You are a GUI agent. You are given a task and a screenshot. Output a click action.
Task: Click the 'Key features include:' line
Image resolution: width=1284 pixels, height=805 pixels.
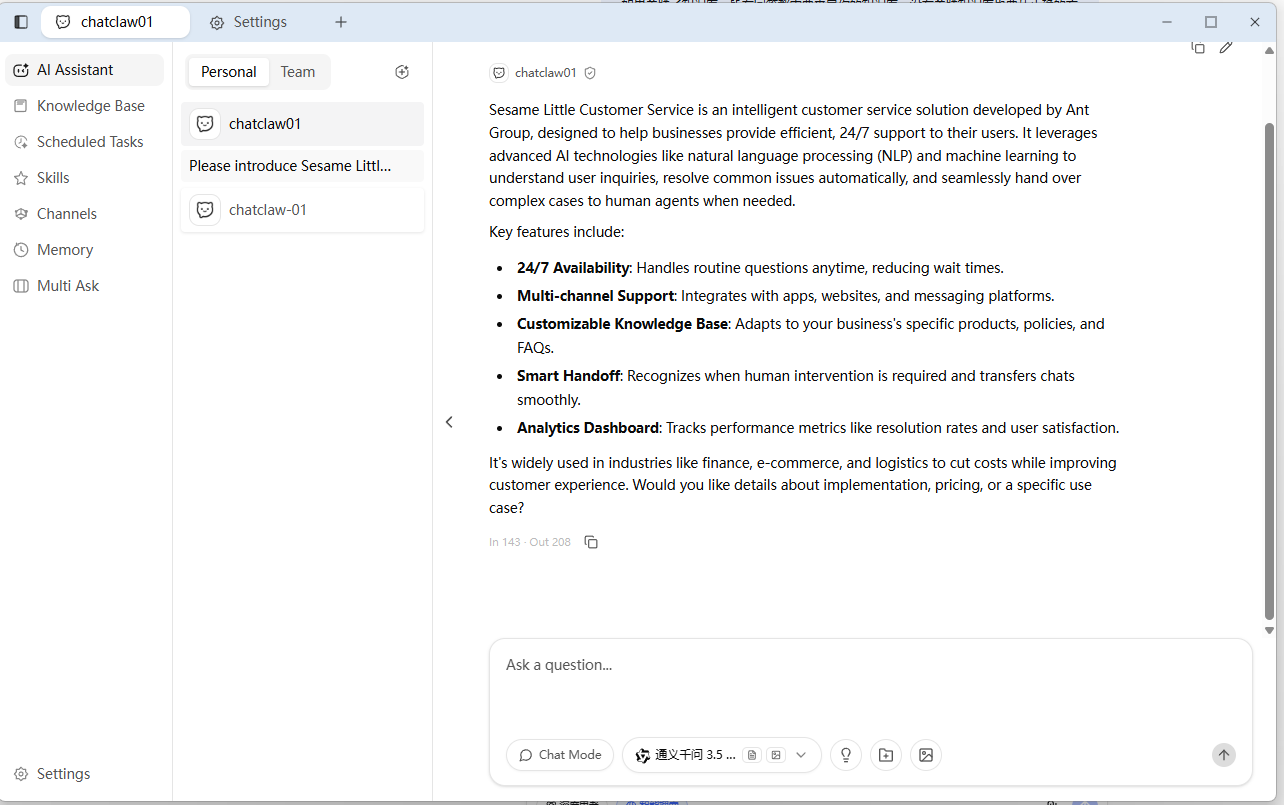[x=556, y=232]
